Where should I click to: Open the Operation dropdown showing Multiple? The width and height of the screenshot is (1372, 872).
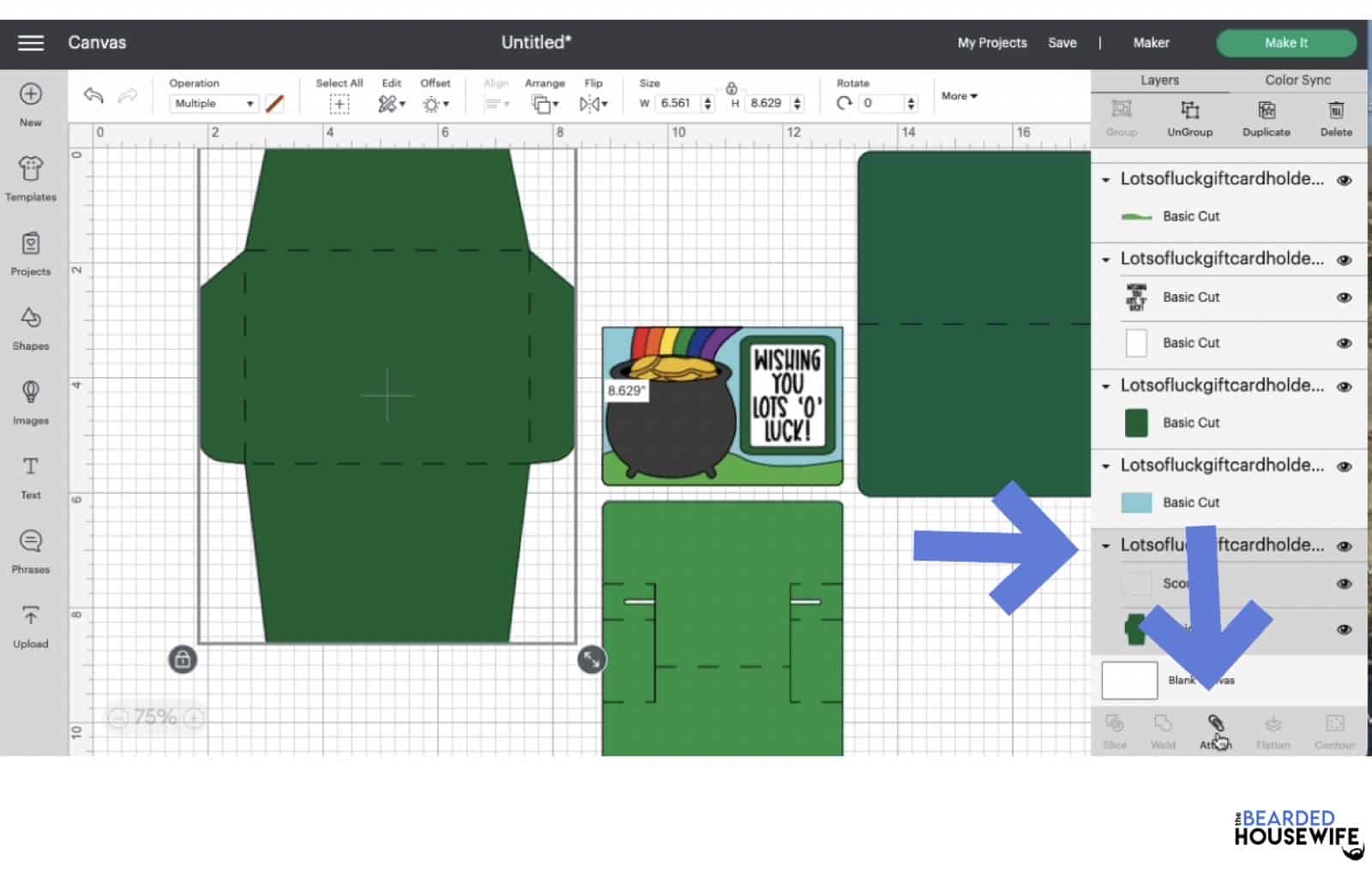coord(214,104)
